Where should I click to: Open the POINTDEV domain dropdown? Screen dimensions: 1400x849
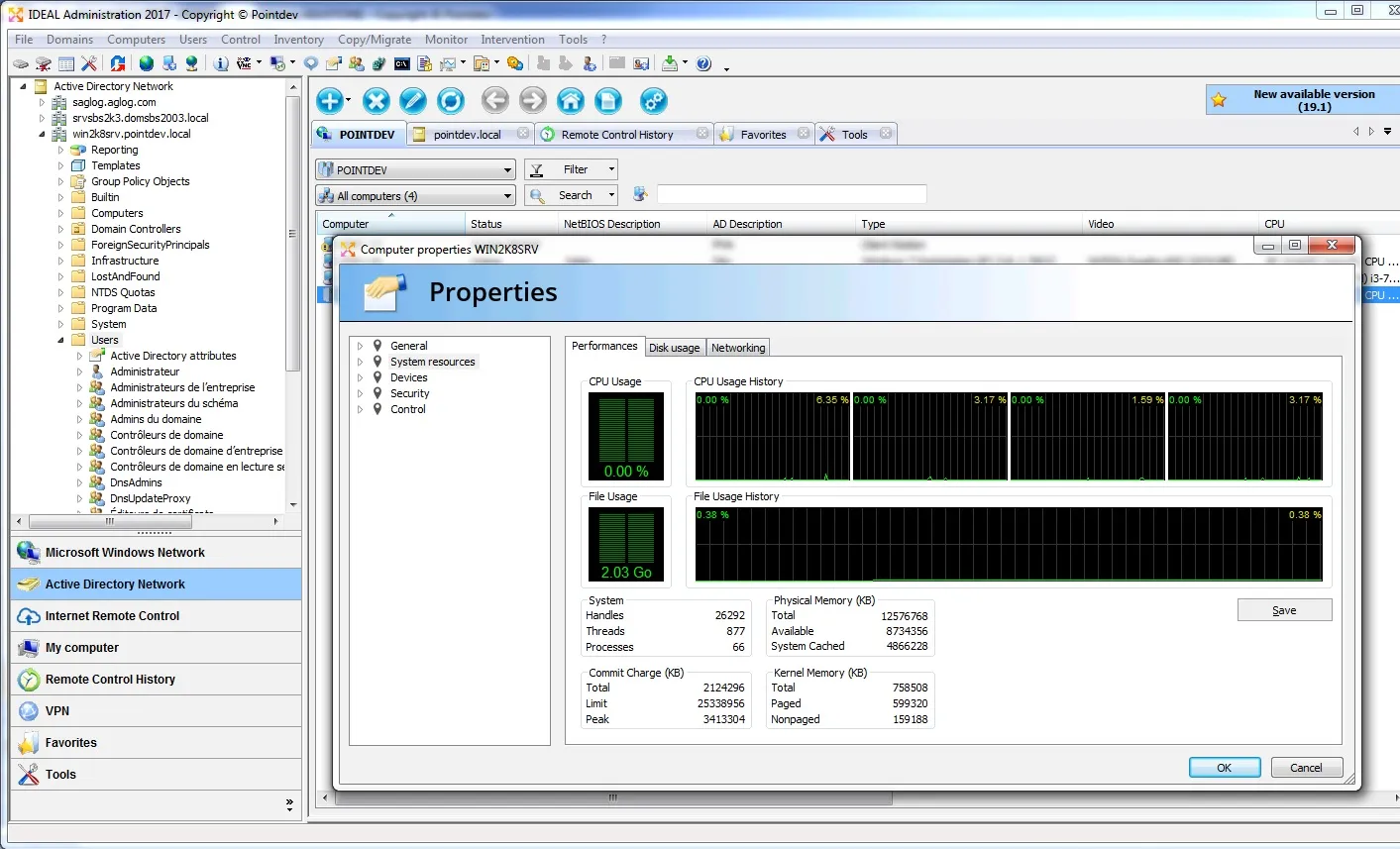click(416, 170)
